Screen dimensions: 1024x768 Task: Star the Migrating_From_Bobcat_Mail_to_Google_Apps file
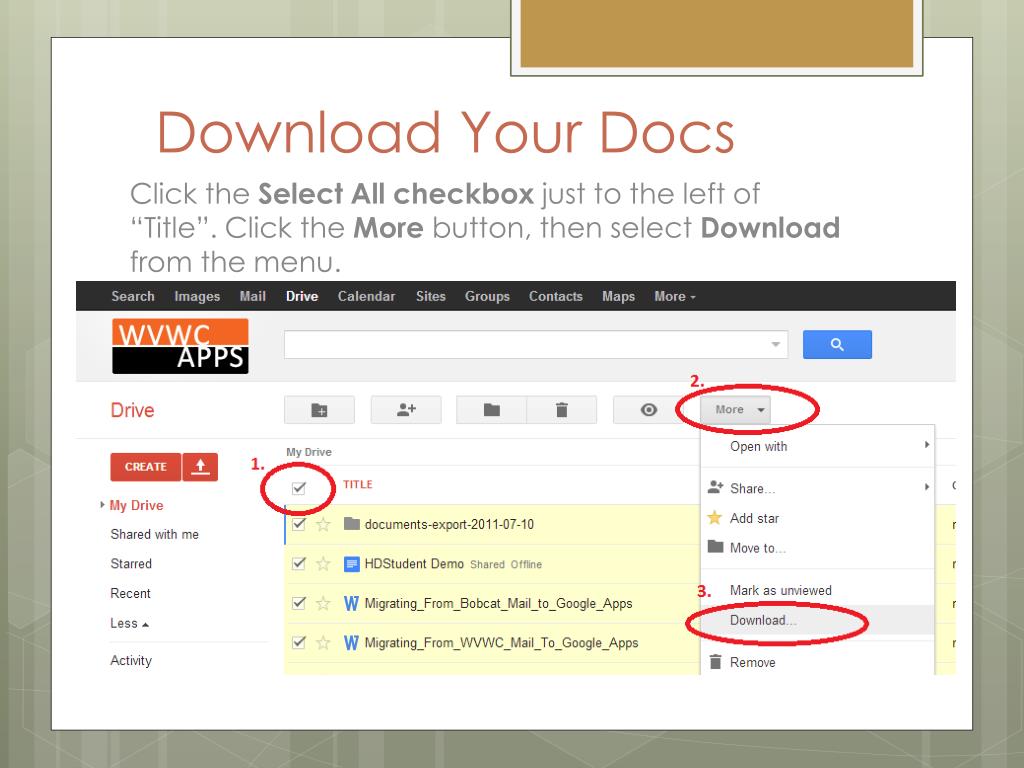[x=323, y=603]
